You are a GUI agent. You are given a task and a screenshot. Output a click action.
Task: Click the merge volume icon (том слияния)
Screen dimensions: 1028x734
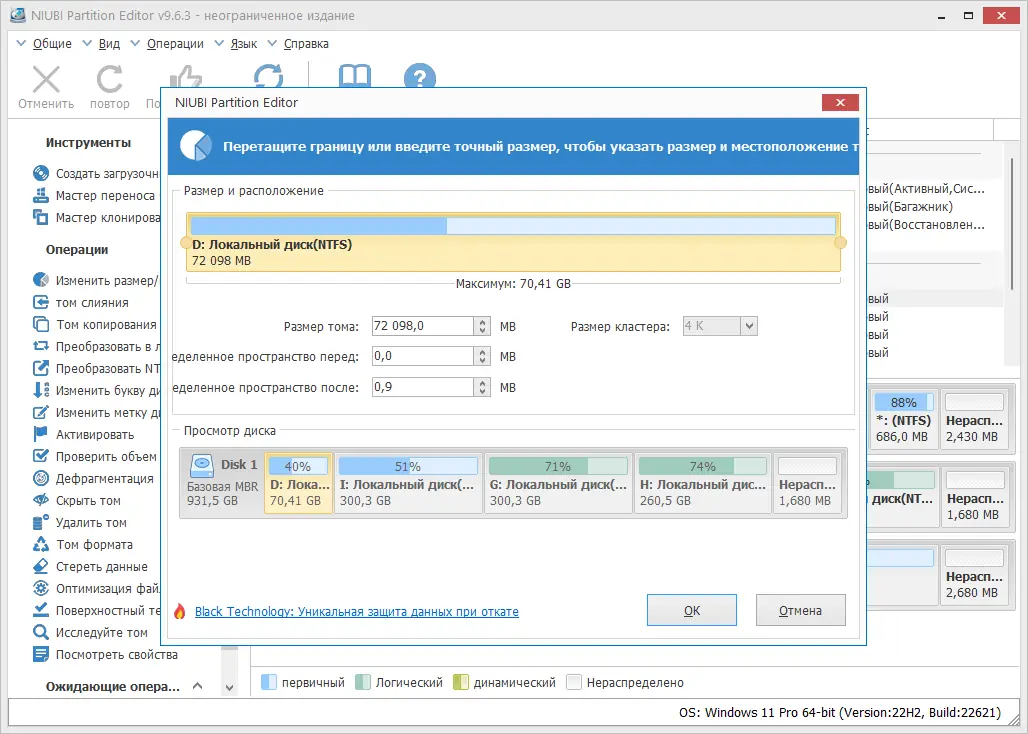(41, 302)
